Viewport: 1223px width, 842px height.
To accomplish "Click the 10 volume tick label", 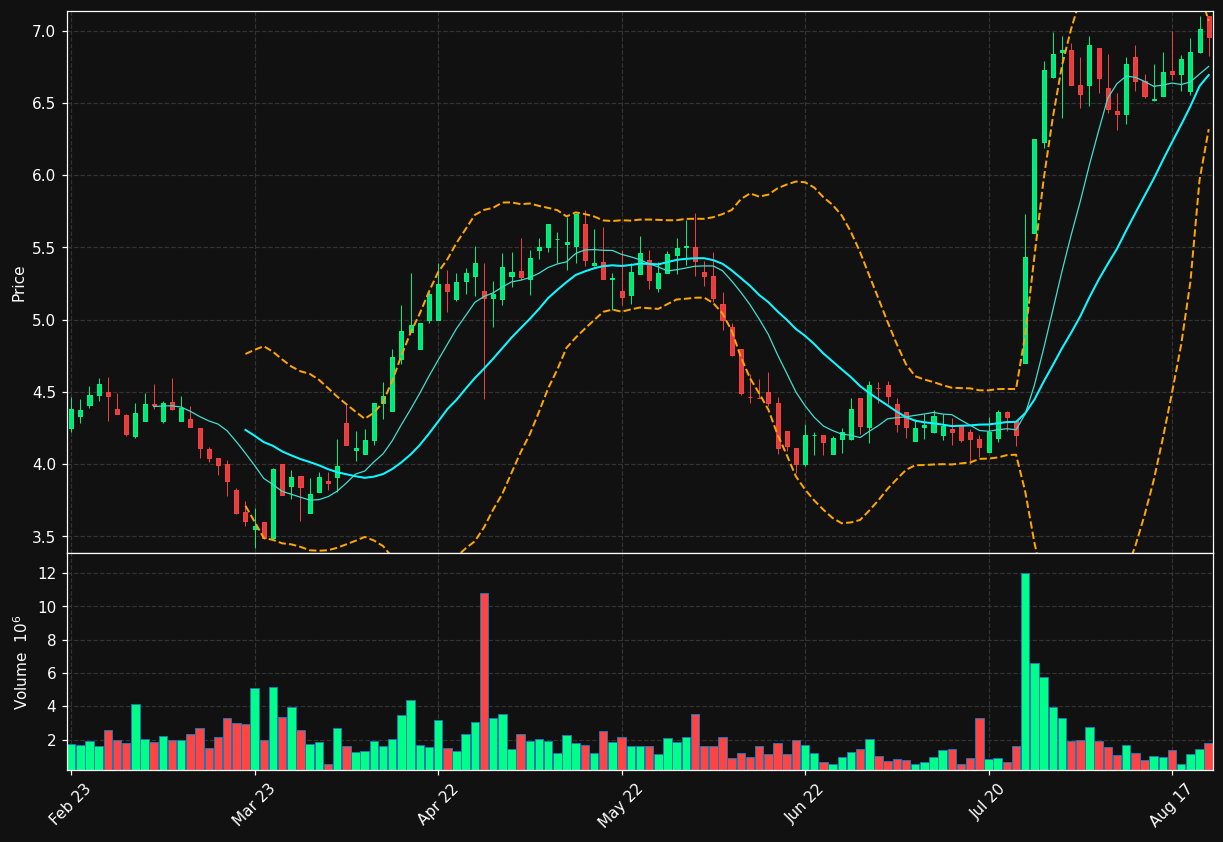I will [47, 607].
